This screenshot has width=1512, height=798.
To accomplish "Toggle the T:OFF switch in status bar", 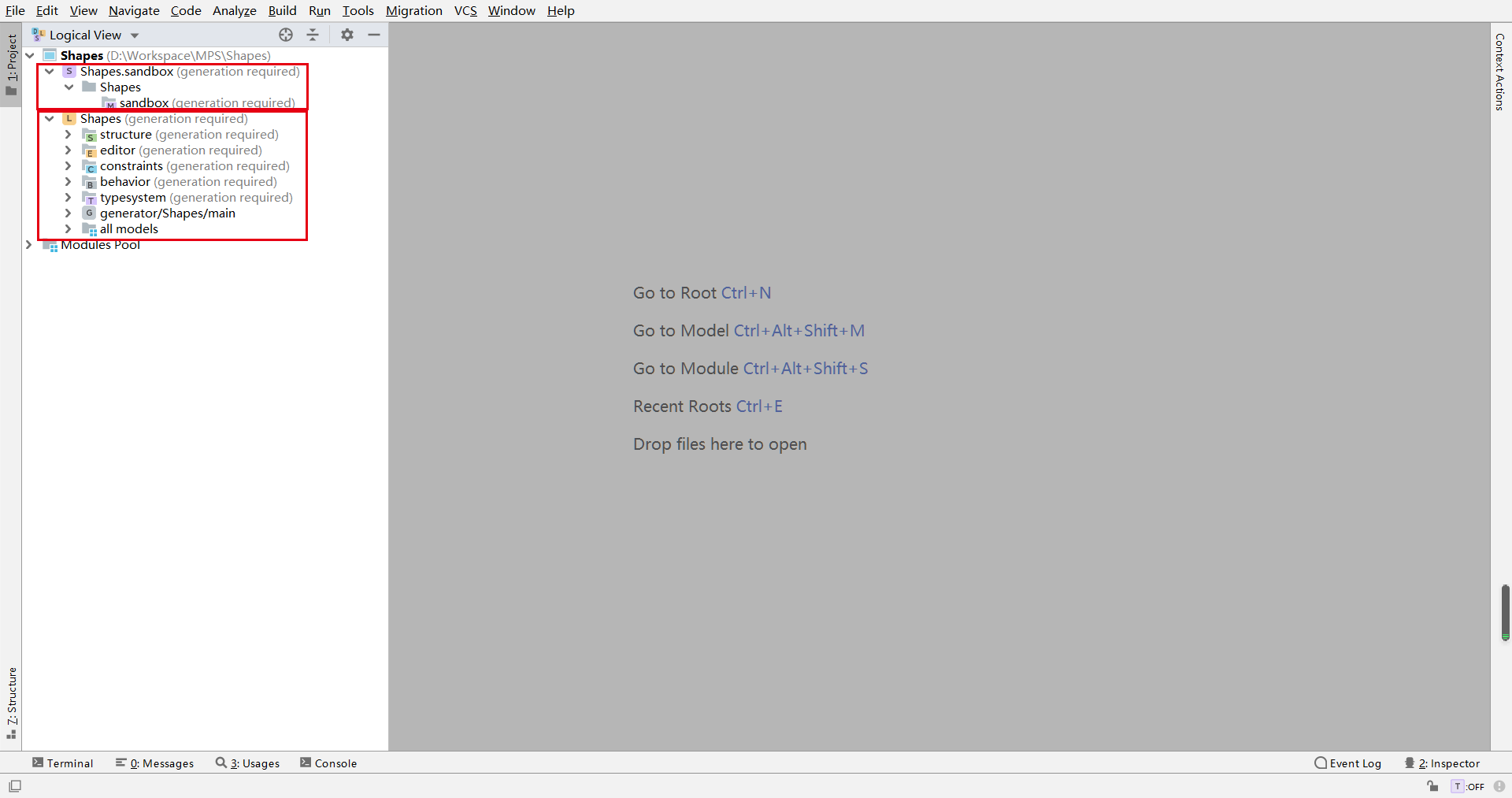I will tap(1469, 786).
